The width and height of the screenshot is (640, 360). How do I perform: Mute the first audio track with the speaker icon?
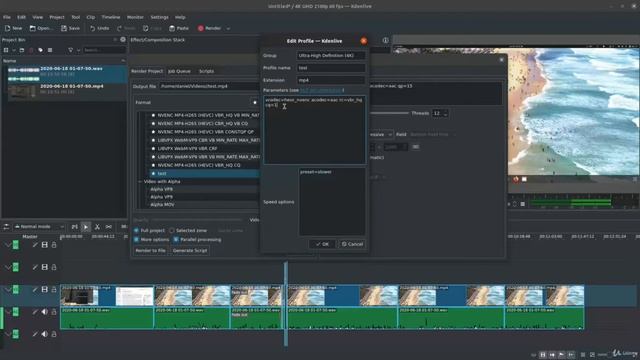coord(44,312)
